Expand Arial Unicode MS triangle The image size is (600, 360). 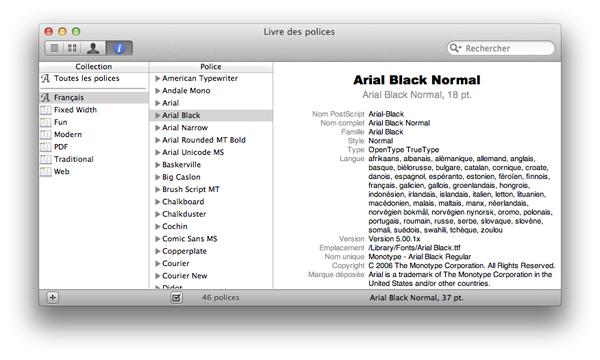point(157,152)
